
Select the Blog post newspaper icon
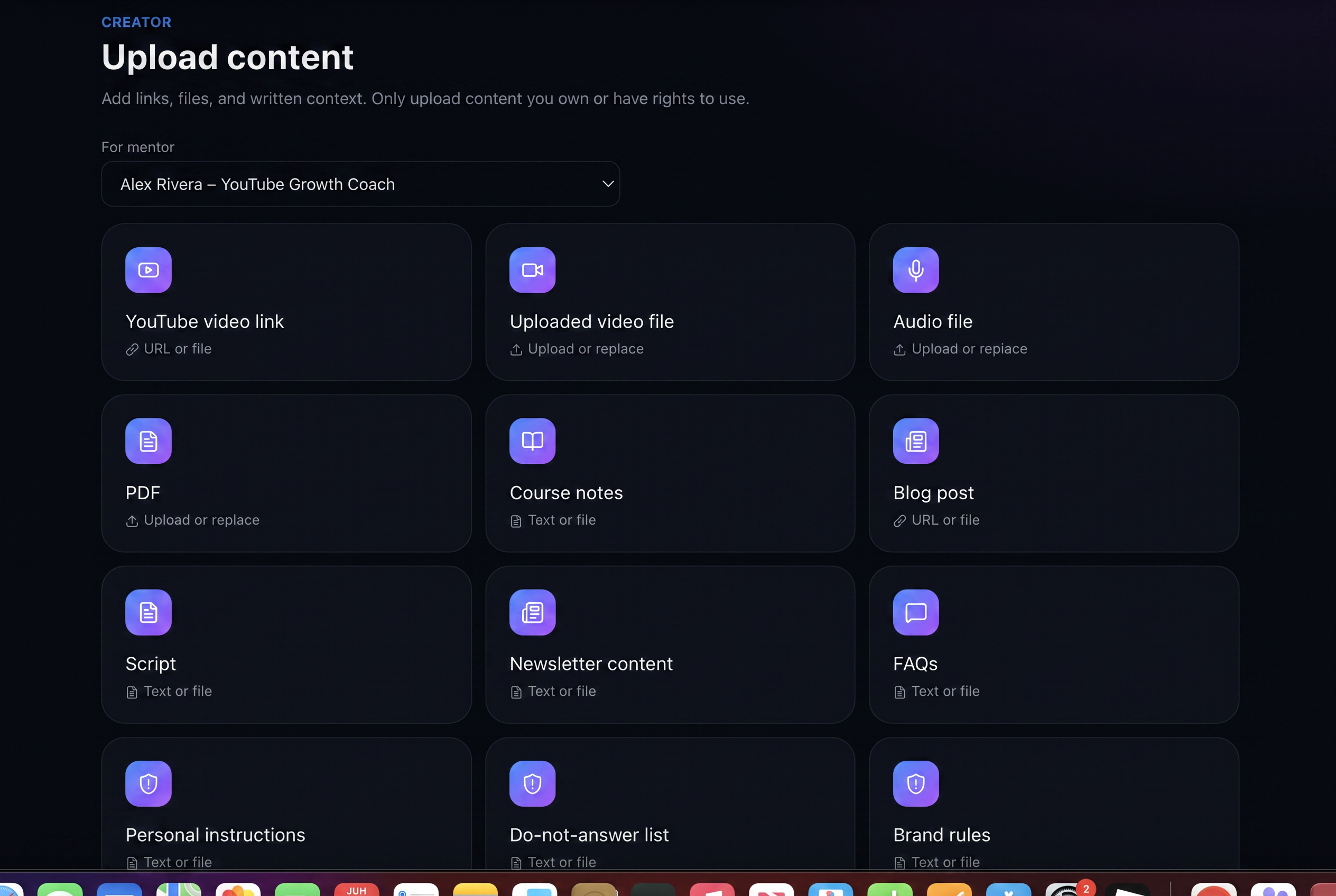tap(916, 441)
